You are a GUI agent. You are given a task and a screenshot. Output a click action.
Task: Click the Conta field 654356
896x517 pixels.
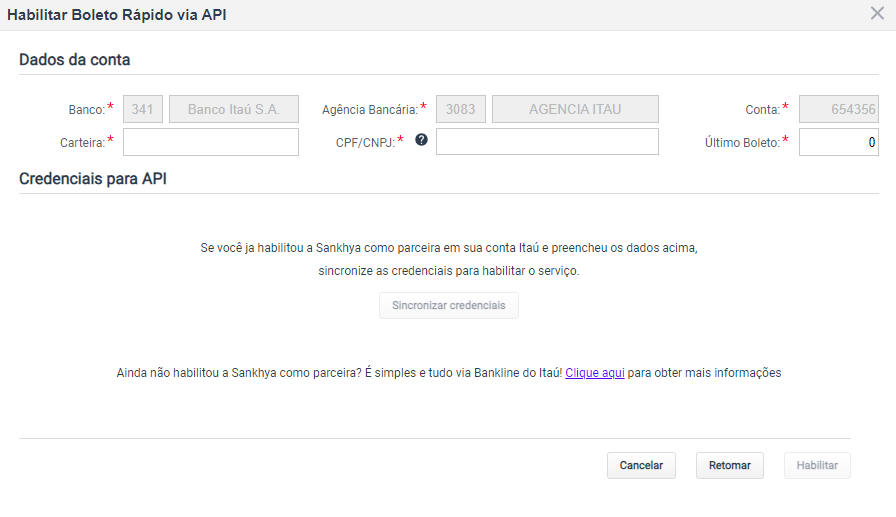pyautogui.click(x=838, y=109)
